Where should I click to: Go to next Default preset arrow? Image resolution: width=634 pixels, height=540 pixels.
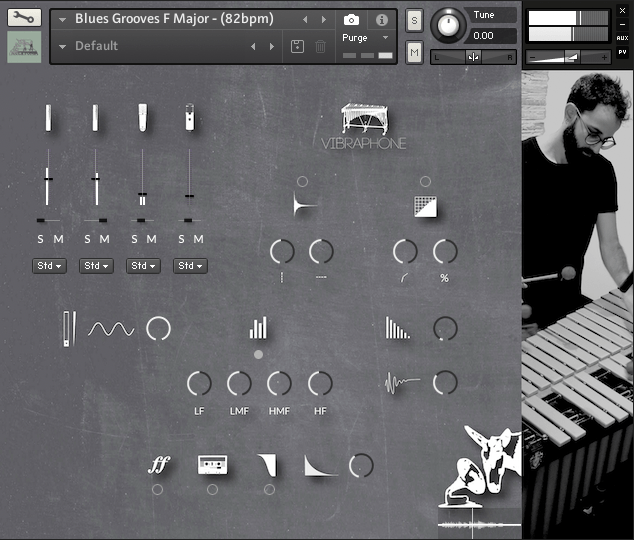pyautogui.click(x=272, y=46)
